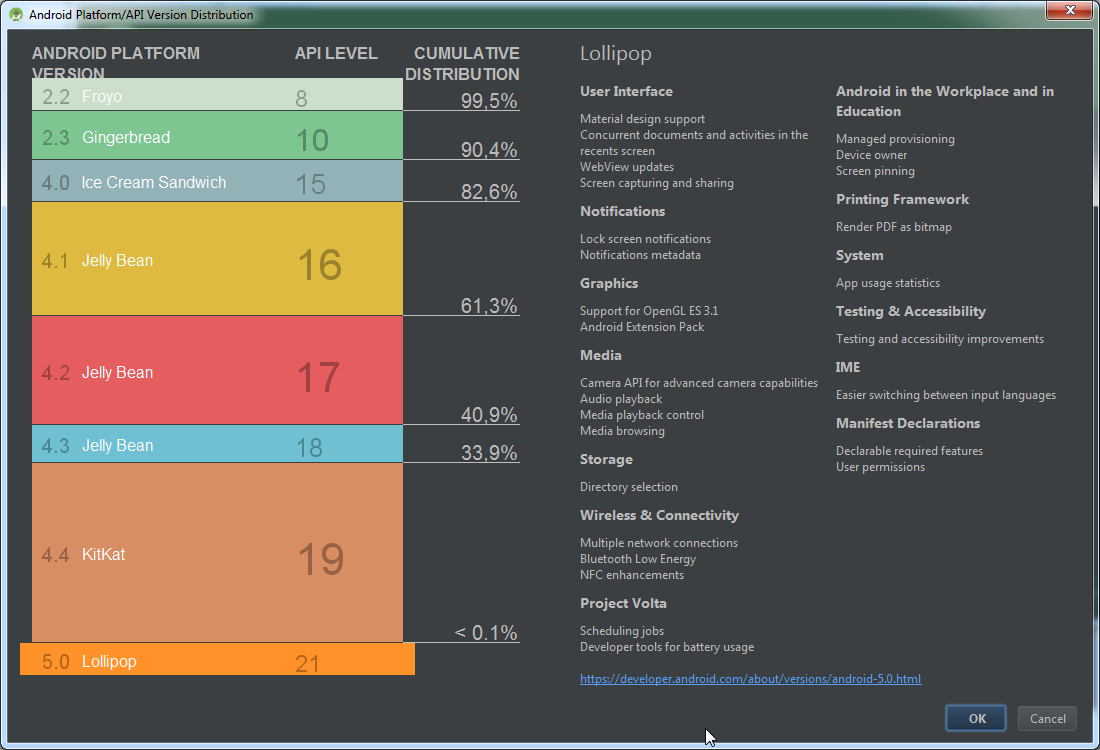The width and height of the screenshot is (1100, 750).
Task: Click the 61,3% cumulative distribution value
Action: [x=489, y=305]
